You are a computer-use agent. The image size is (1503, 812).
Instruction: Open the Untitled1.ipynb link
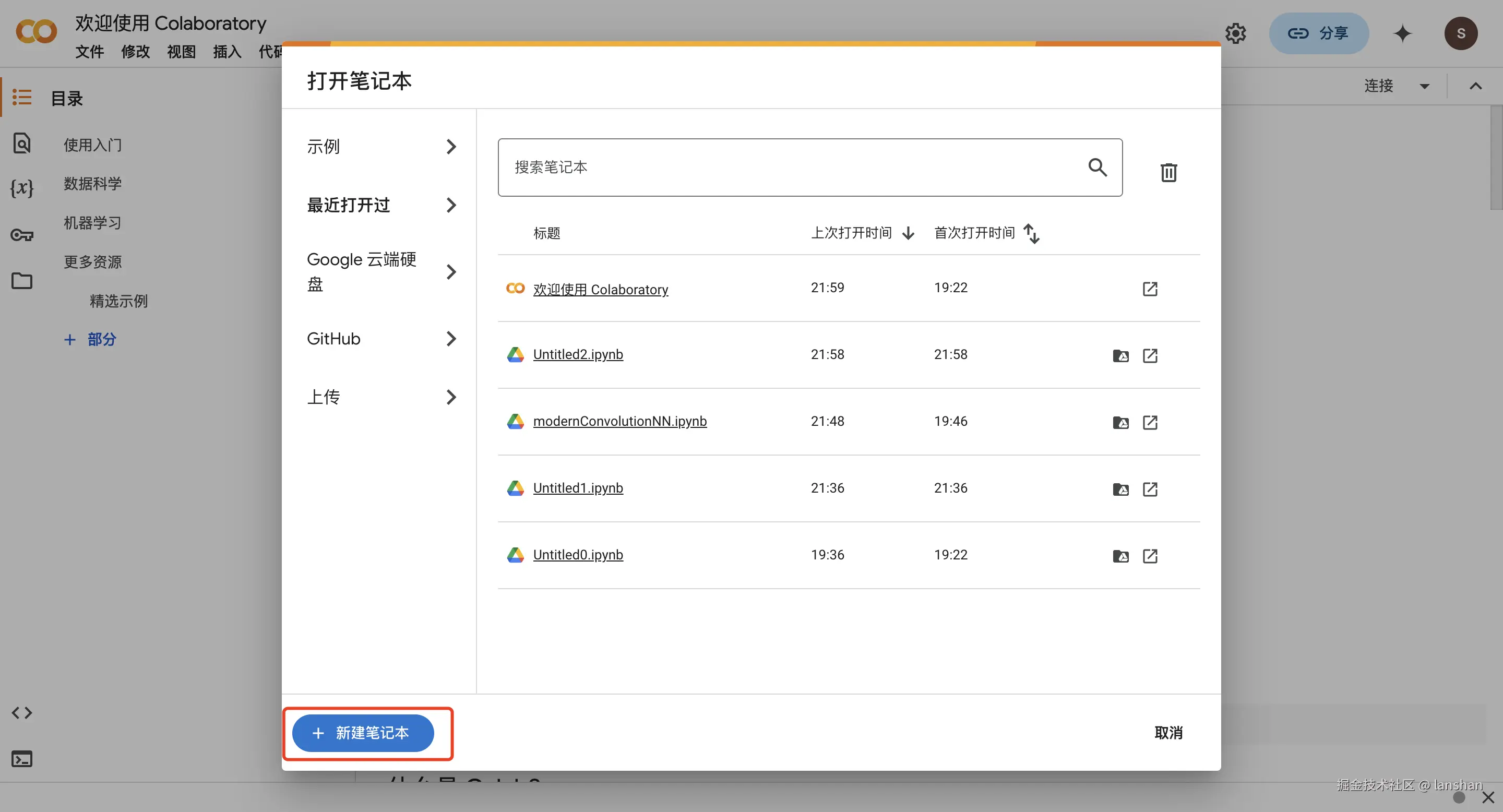click(x=578, y=487)
